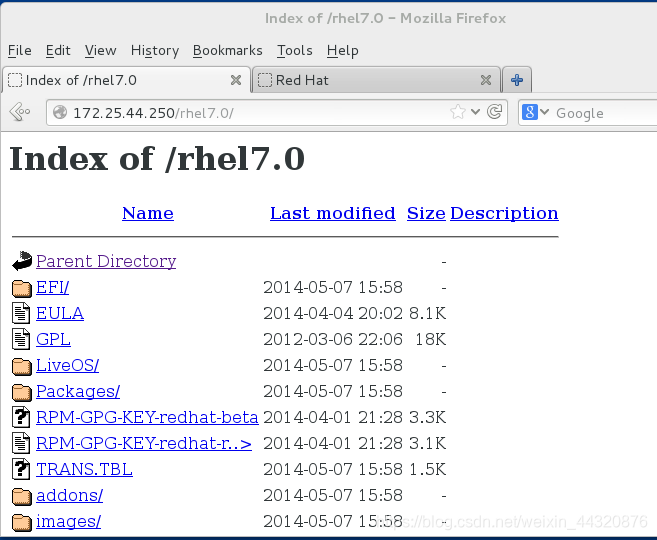
Task: Click the GPL size value 18K
Action: coord(431,339)
